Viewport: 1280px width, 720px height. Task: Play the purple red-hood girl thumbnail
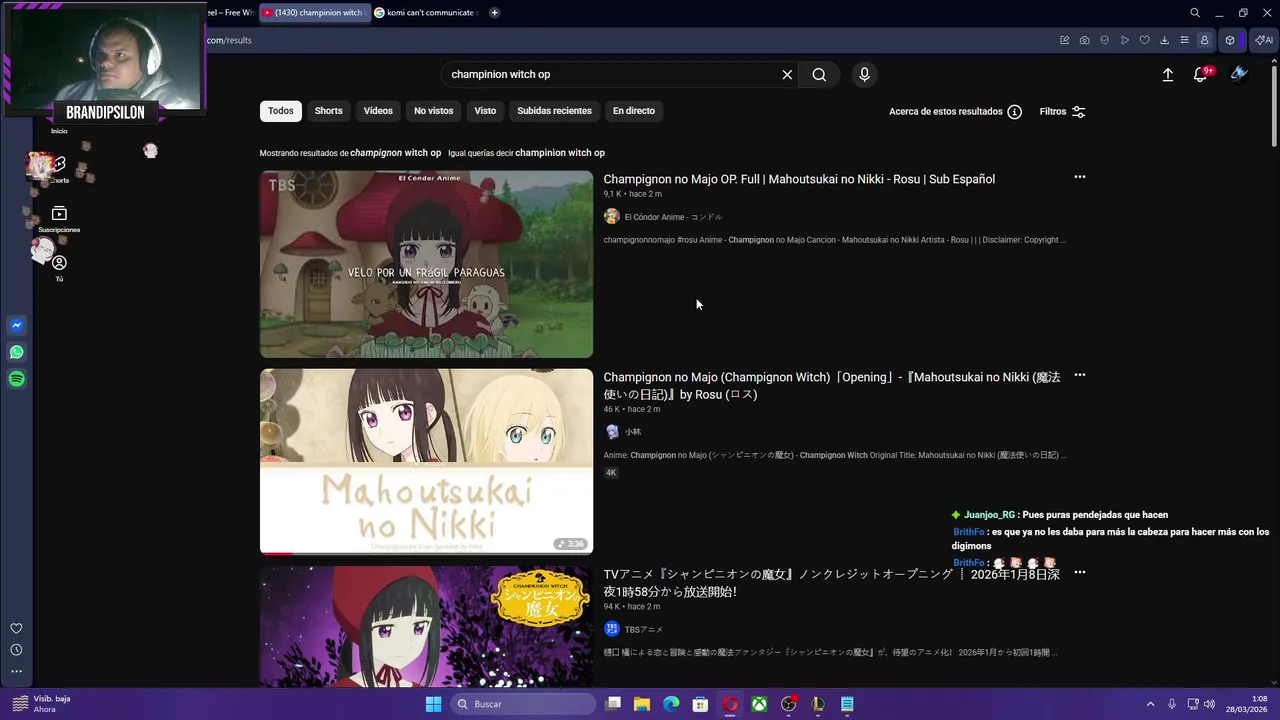(x=426, y=626)
